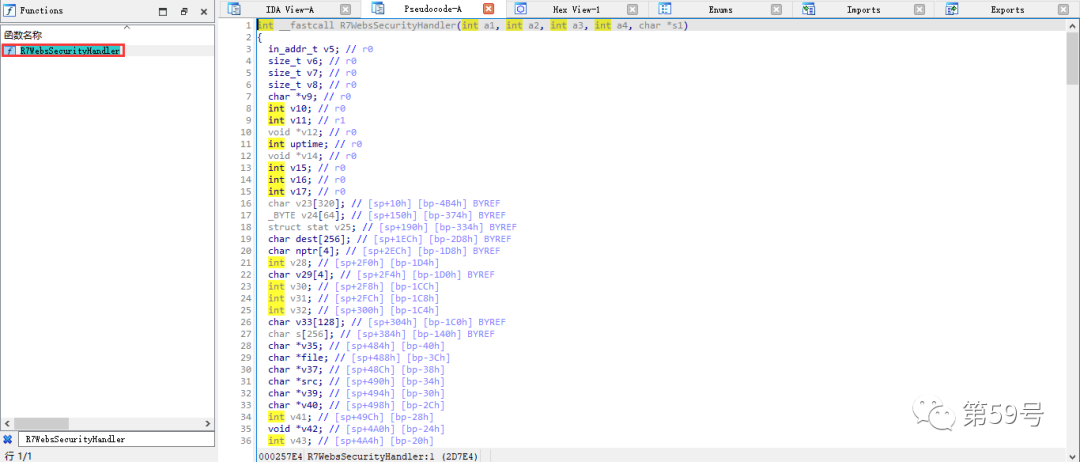The height and width of the screenshot is (462, 1080).
Task: Open the Imports tab
Action: tap(864, 10)
